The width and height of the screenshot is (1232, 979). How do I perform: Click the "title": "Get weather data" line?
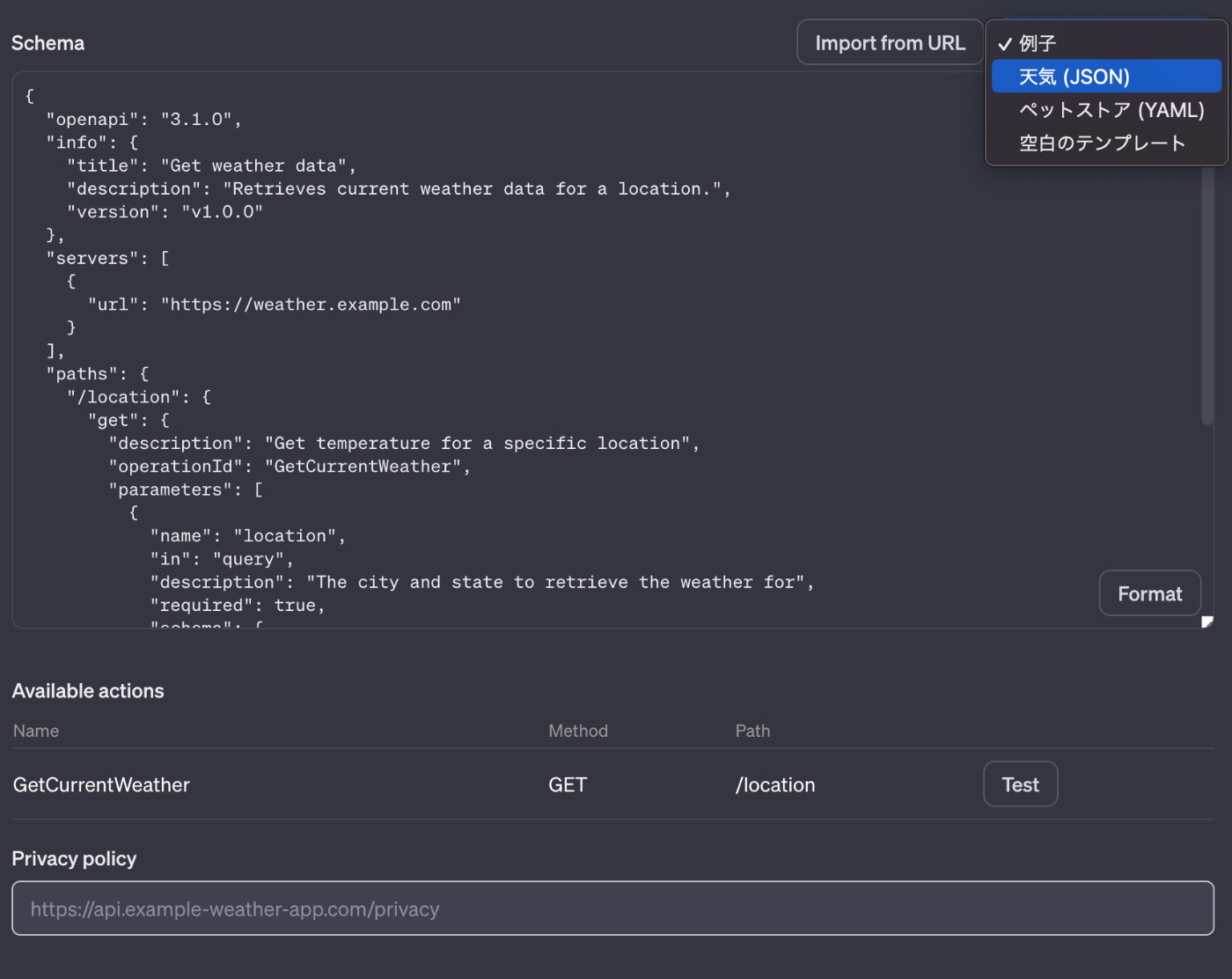(211, 166)
